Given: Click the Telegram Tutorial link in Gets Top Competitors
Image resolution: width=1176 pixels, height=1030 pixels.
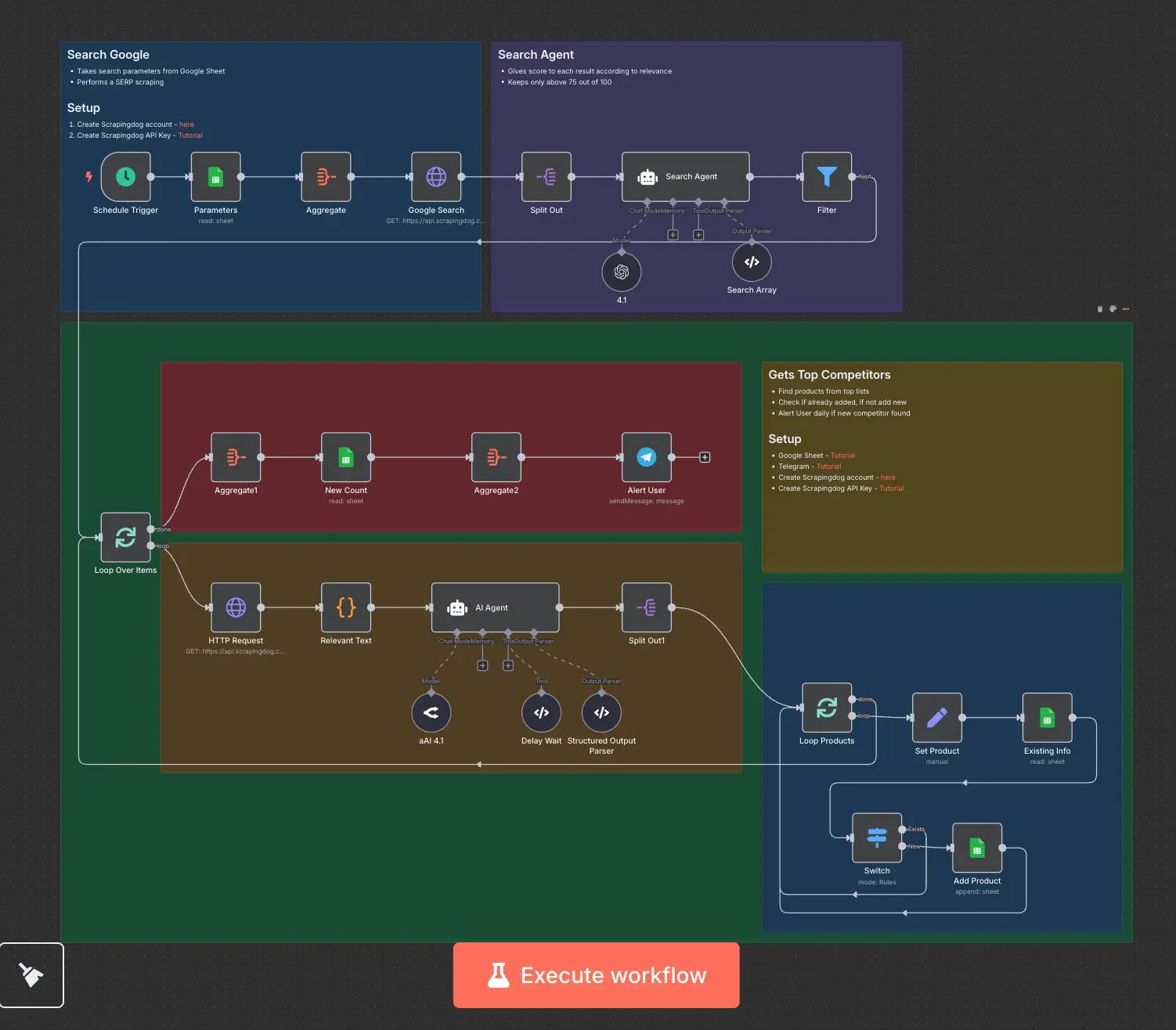Looking at the screenshot, I should [829, 466].
